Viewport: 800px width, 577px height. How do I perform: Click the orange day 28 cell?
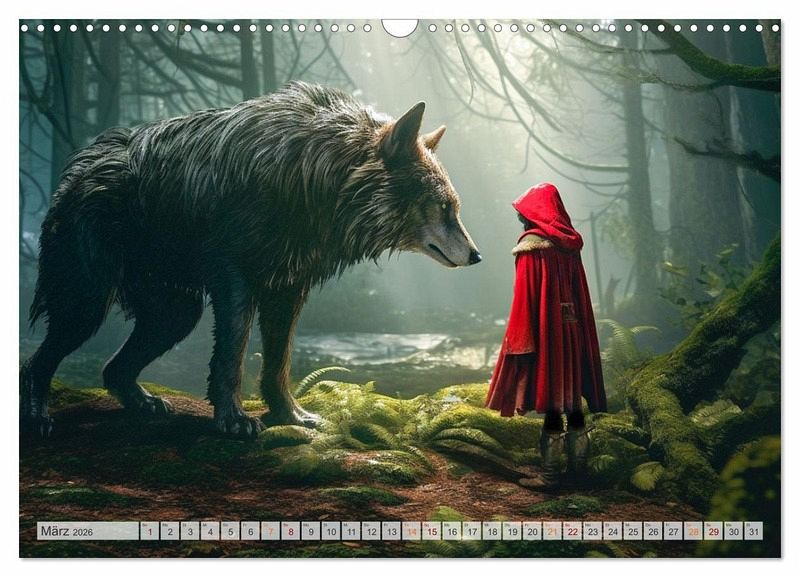[x=693, y=531]
